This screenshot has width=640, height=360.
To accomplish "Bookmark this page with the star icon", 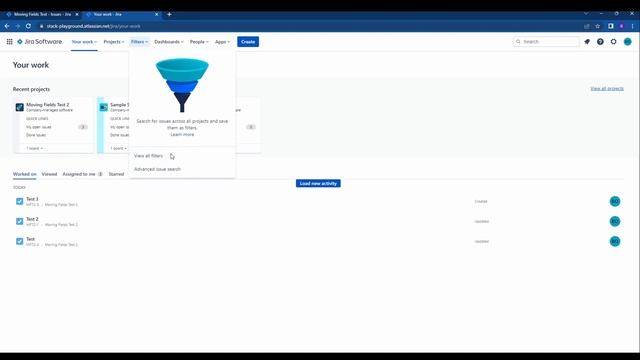I will click(x=598, y=26).
